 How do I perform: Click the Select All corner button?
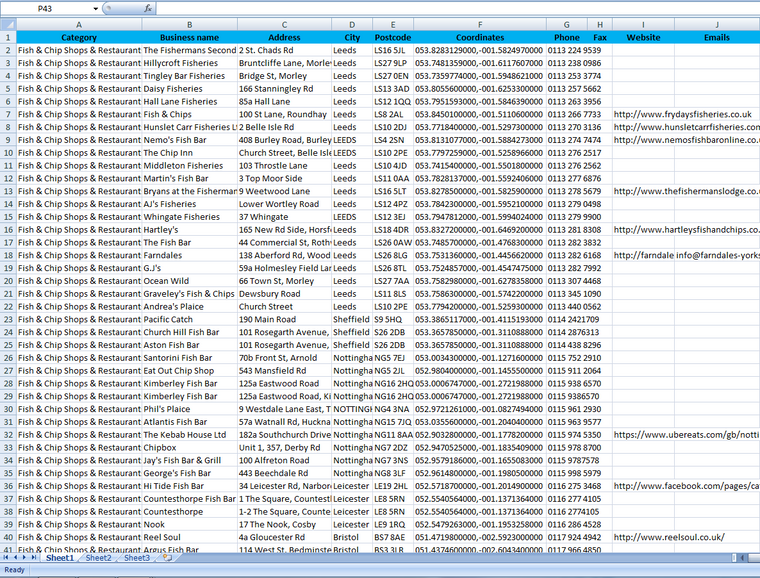(x=8, y=24)
